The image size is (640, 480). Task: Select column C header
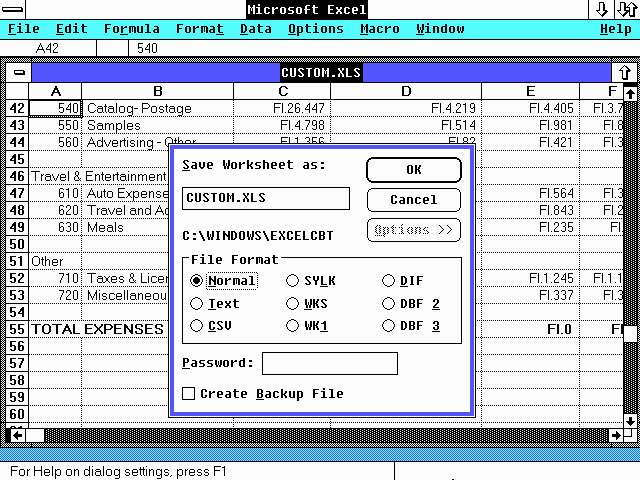tap(282, 91)
